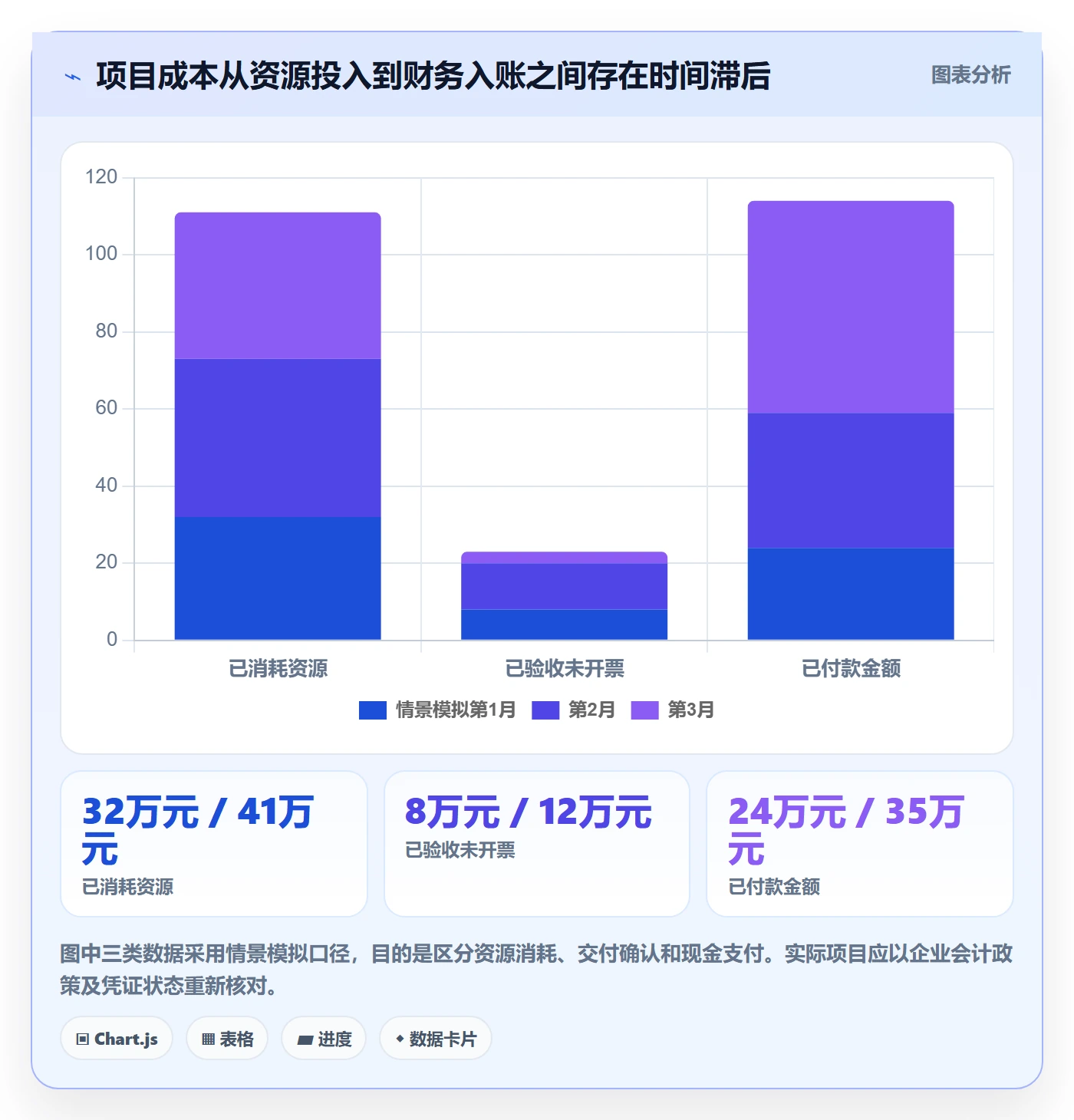Click the 120 y-axis tick label

[101, 177]
